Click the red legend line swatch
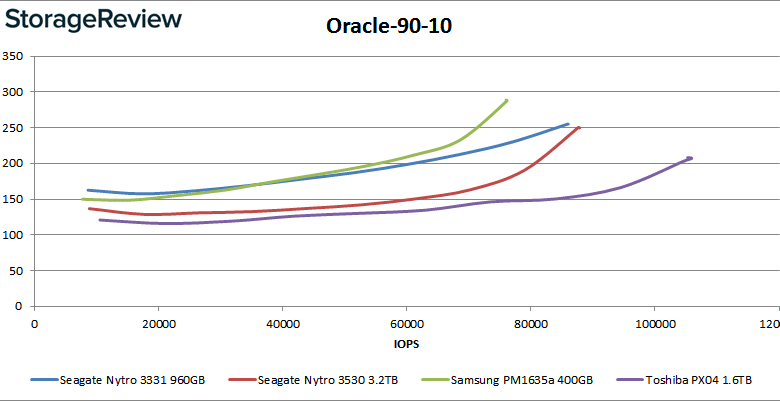This screenshot has height=401, width=780. pyautogui.click(x=242, y=380)
